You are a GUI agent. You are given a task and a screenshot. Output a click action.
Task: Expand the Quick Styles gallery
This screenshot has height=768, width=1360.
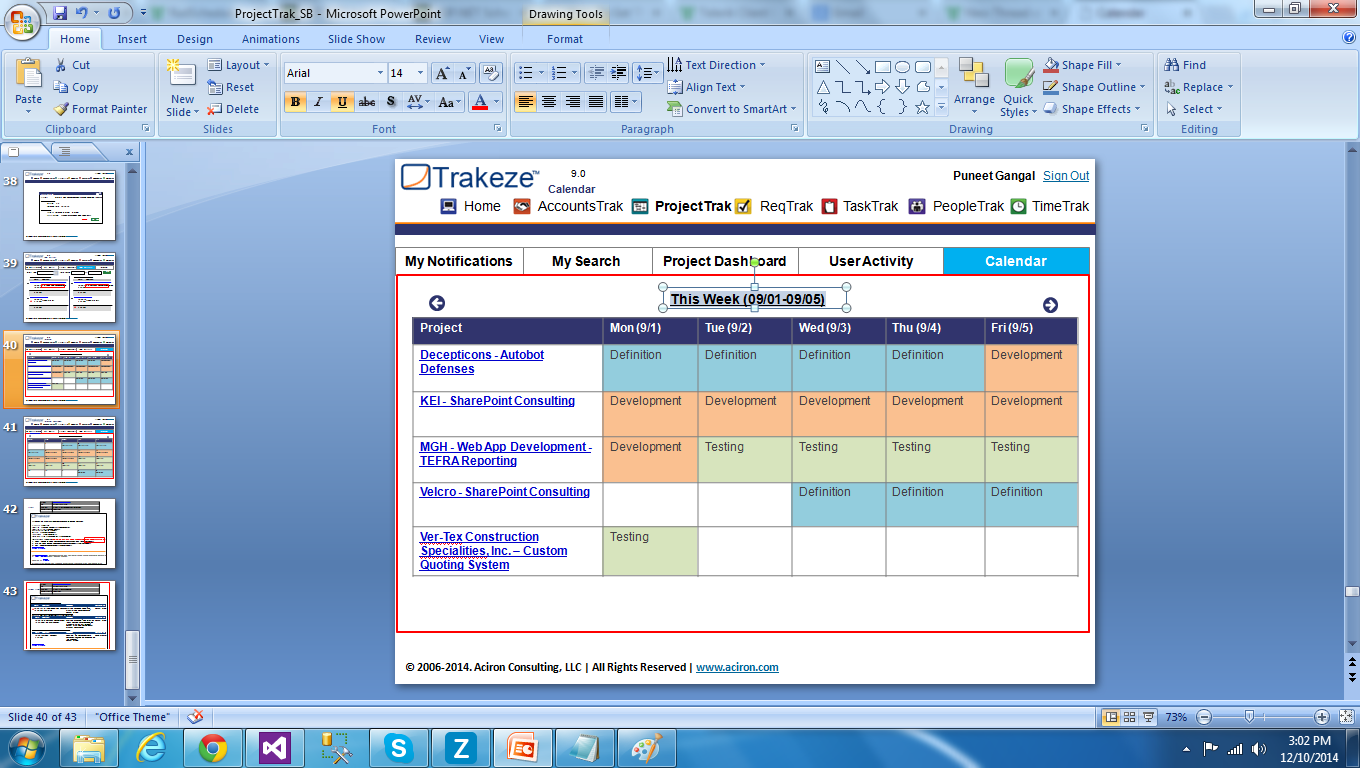[1018, 87]
